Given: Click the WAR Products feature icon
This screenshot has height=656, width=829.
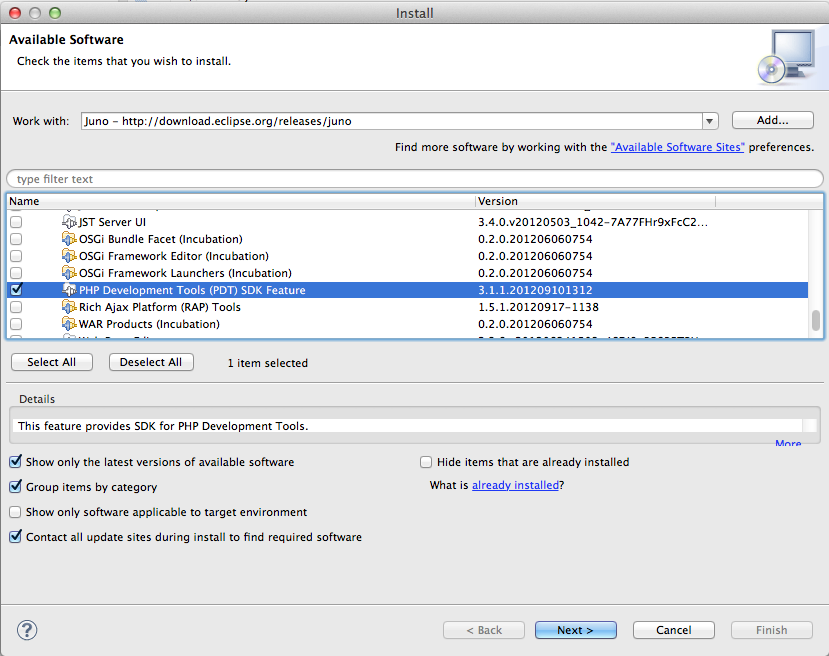Looking at the screenshot, I should click(69, 324).
